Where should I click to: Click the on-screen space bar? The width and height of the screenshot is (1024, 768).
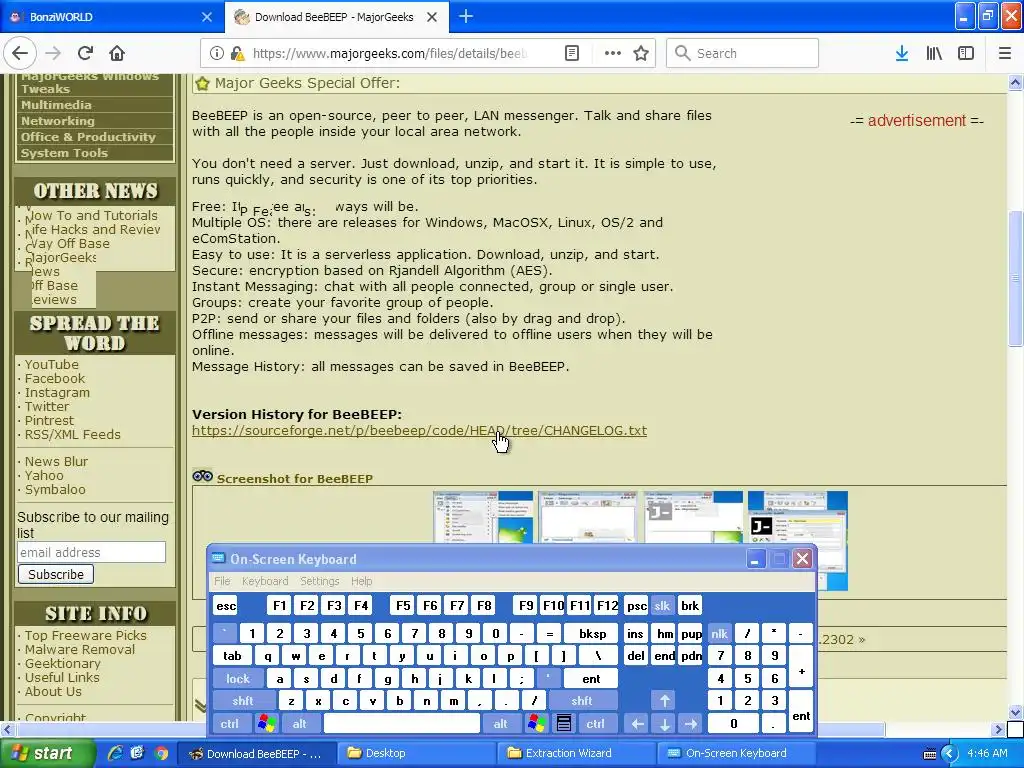[x=402, y=724]
